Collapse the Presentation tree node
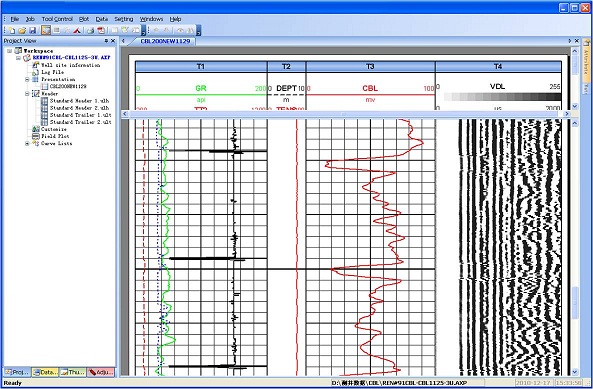593x389 pixels. click(27, 79)
